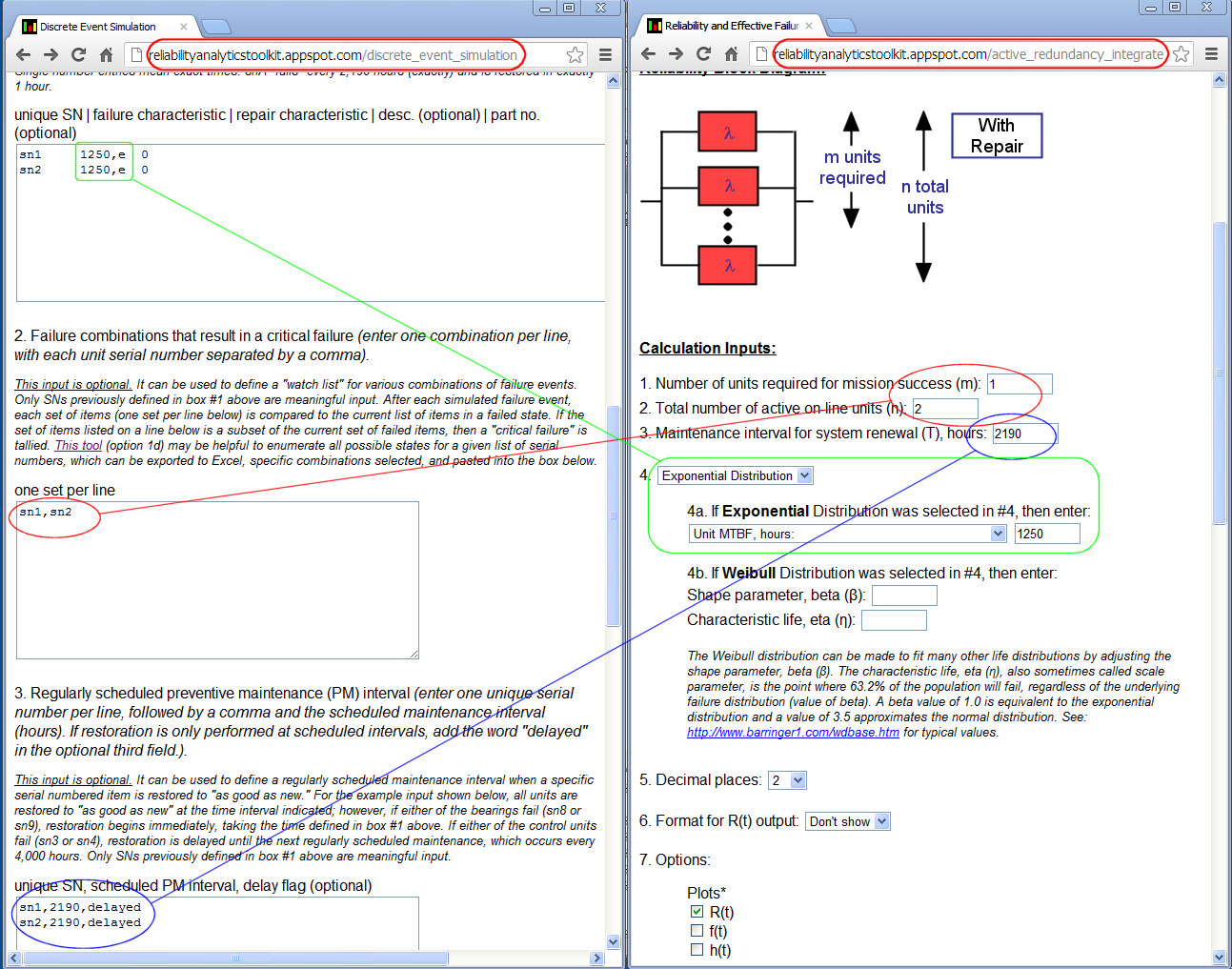Viewport: 1232px width, 969px height.
Task: Click Reliability window's vertical scrollbar thumb
Action: (1219, 373)
